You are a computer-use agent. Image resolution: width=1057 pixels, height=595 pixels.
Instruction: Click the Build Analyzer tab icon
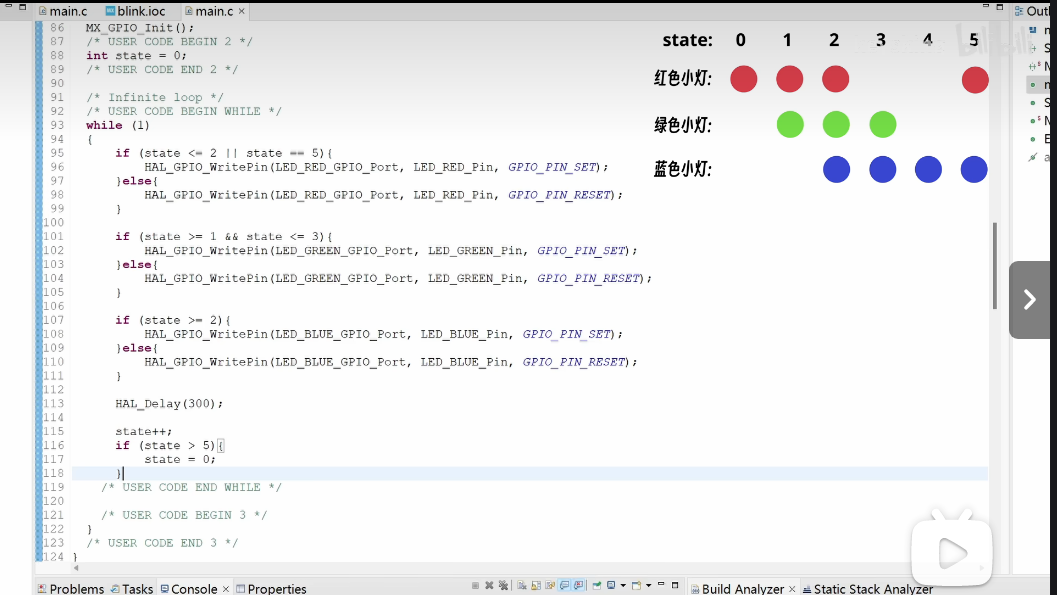click(x=695, y=589)
